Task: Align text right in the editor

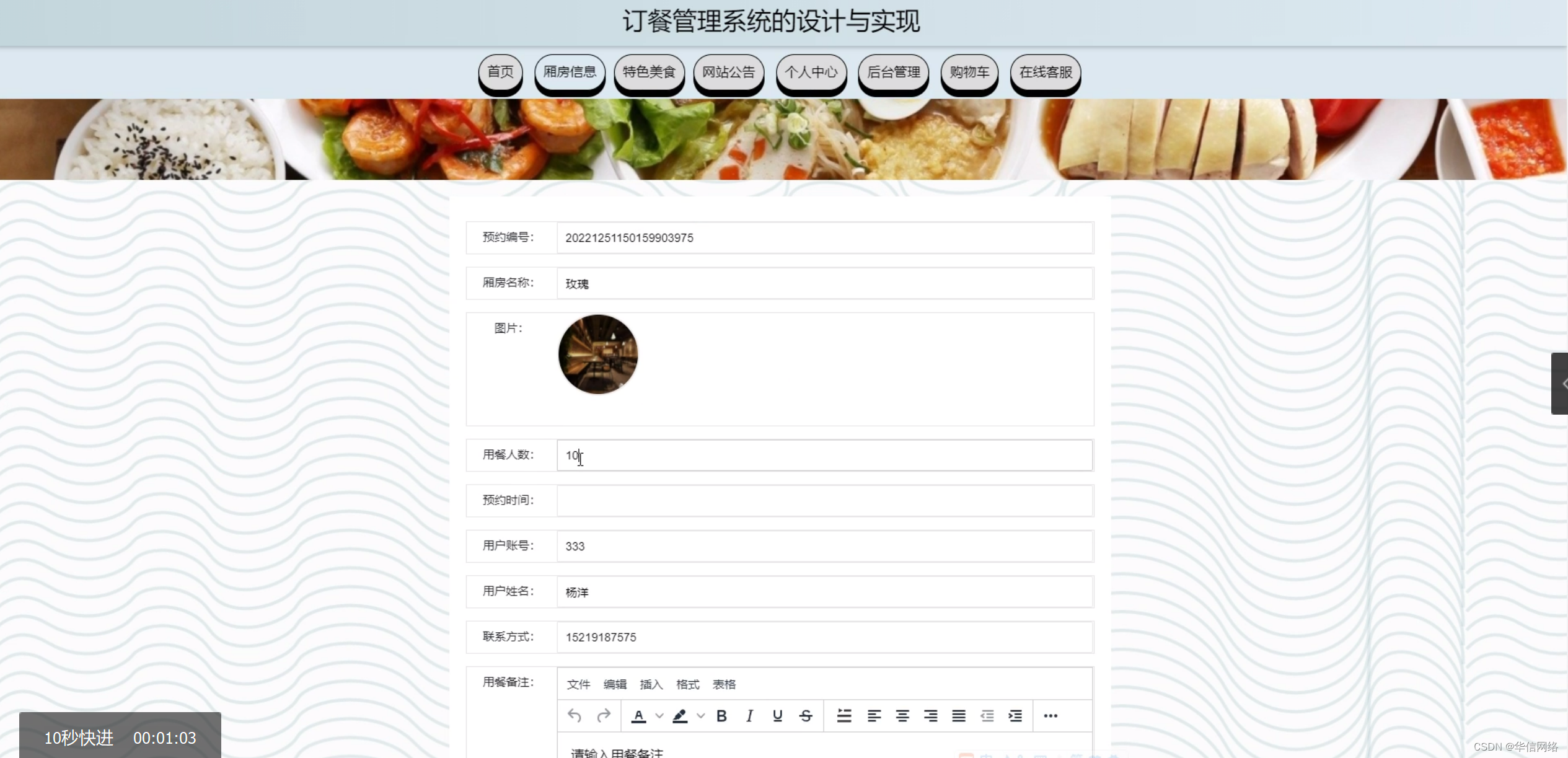Action: (x=930, y=716)
